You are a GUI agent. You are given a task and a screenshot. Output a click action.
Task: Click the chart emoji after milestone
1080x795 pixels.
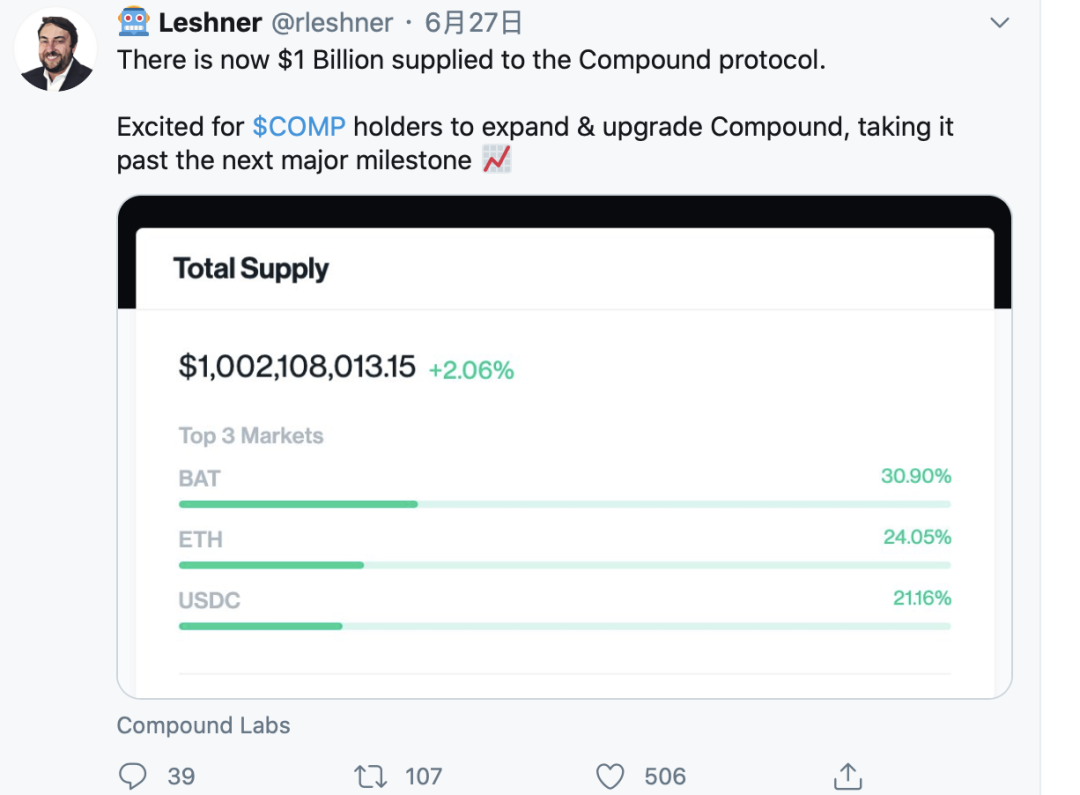pyautogui.click(x=497, y=159)
